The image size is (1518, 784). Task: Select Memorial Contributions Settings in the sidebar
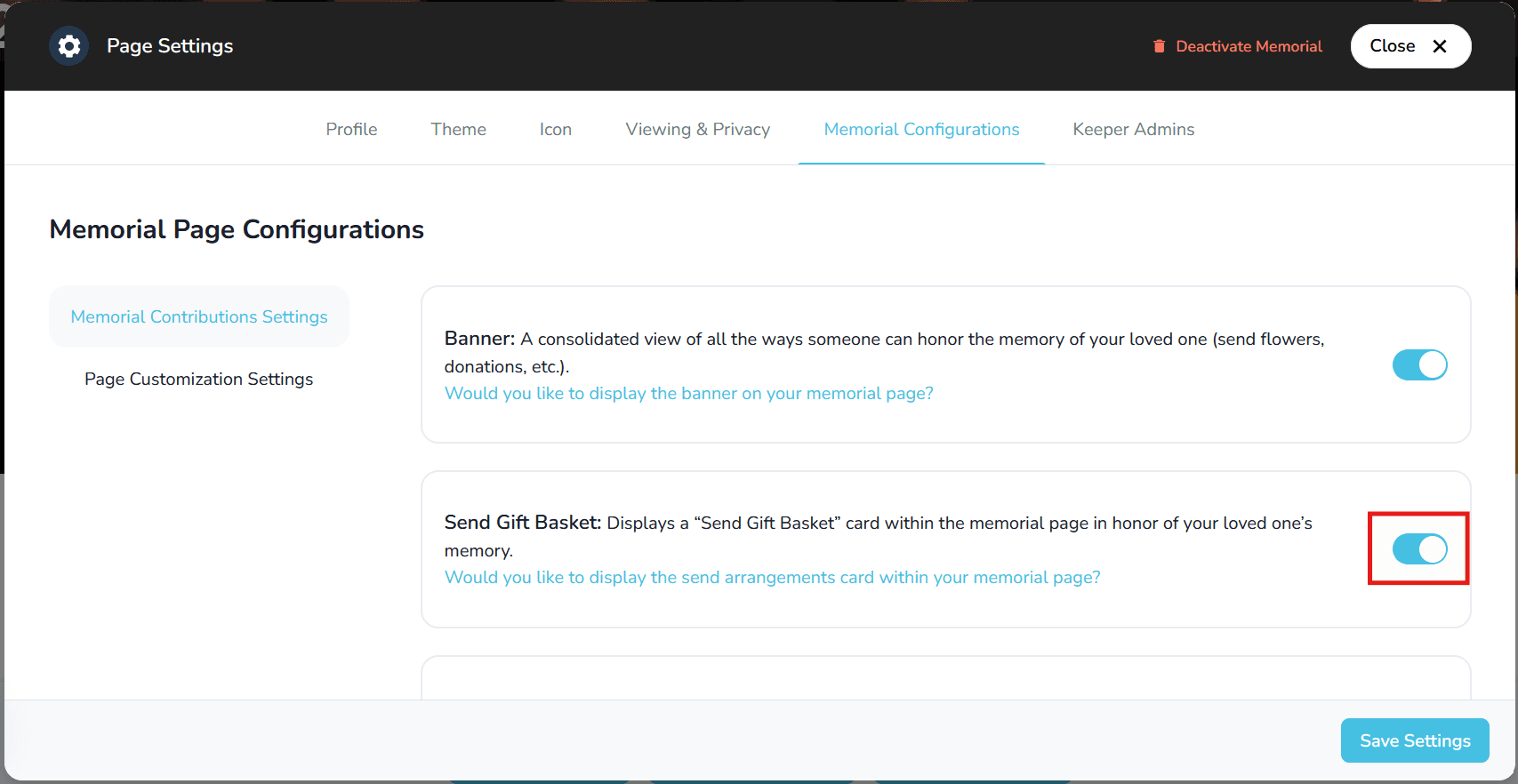coord(199,317)
